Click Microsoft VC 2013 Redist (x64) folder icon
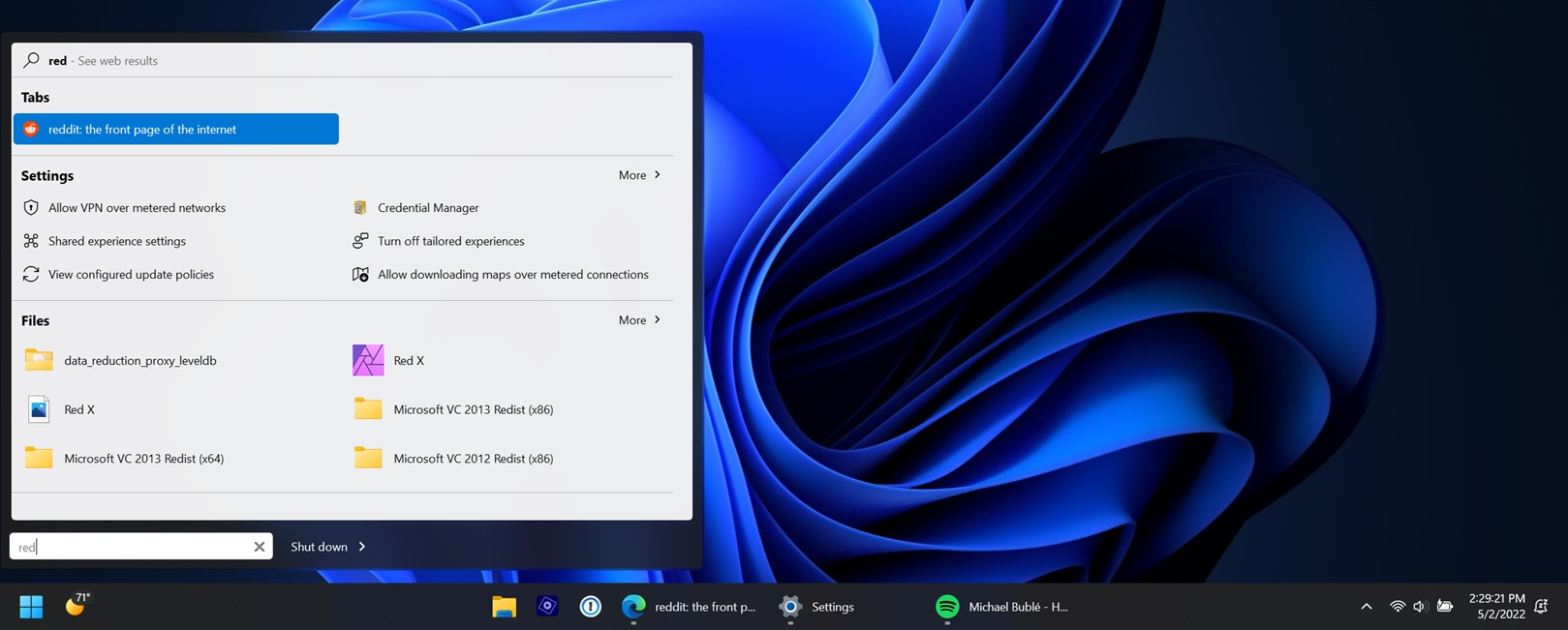Viewport: 1568px width, 630px height. coord(39,458)
